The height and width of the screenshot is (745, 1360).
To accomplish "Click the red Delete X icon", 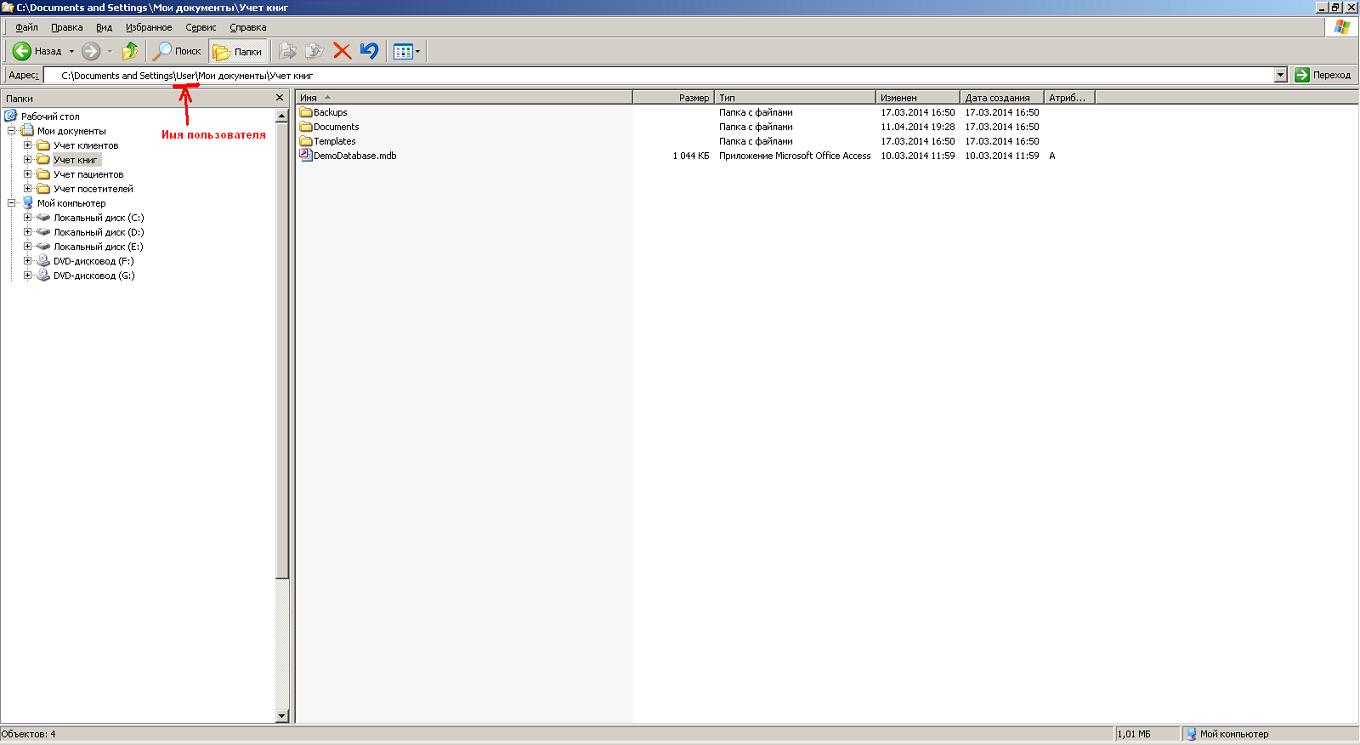I will [x=342, y=51].
